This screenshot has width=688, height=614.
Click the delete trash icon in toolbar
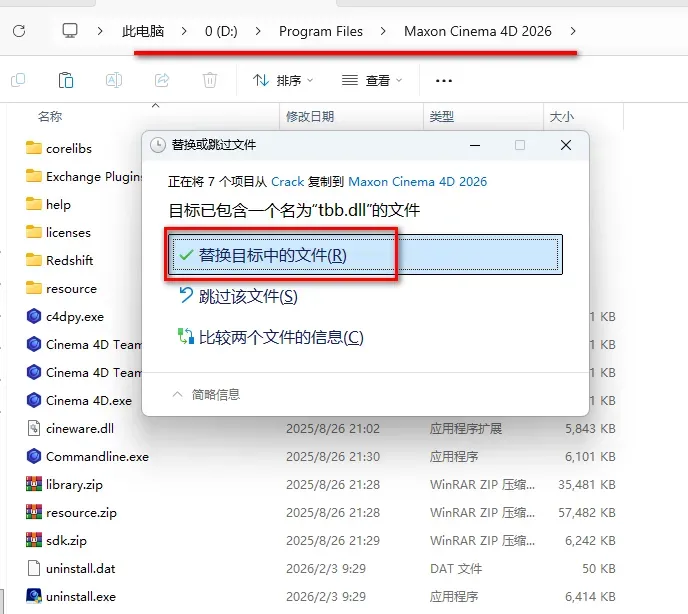tap(210, 80)
